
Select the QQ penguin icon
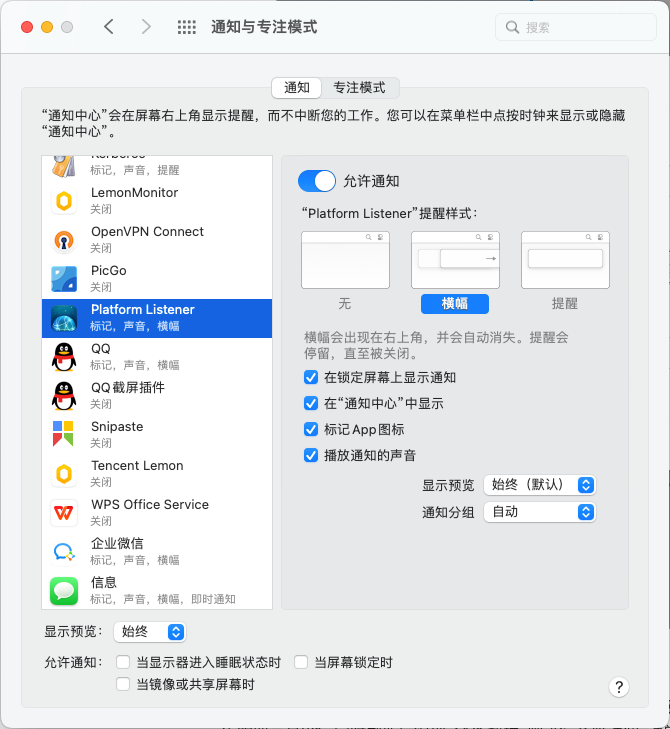tap(64, 357)
